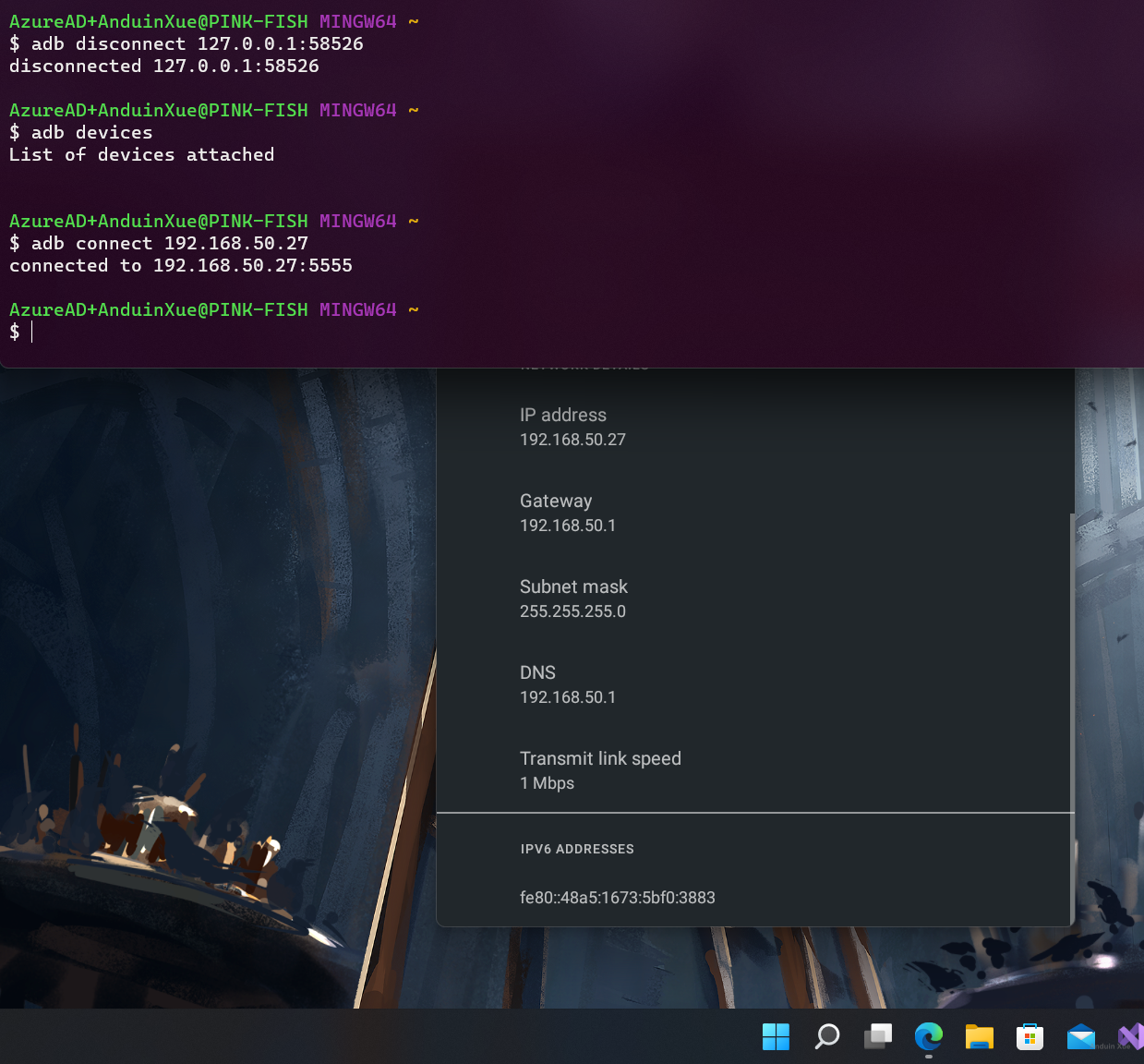
Task: Click the DNS label
Action: tap(537, 672)
